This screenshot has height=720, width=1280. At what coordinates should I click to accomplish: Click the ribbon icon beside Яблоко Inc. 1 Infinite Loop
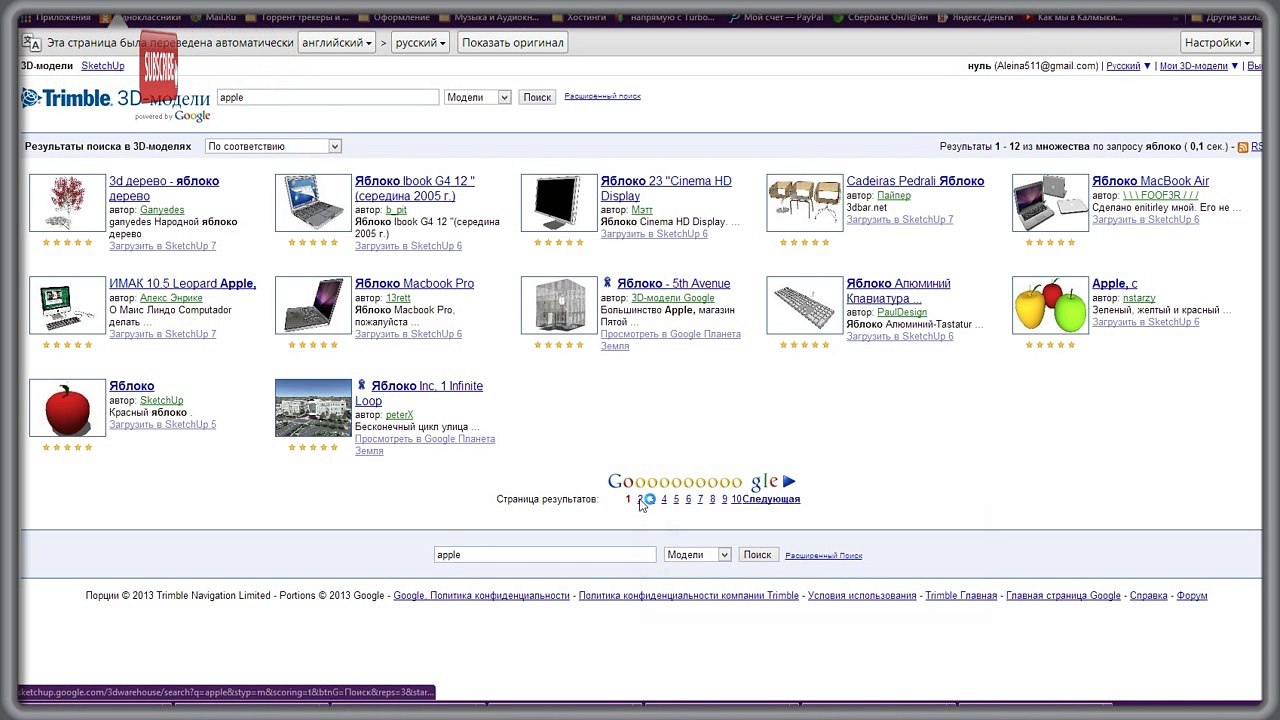coord(361,385)
